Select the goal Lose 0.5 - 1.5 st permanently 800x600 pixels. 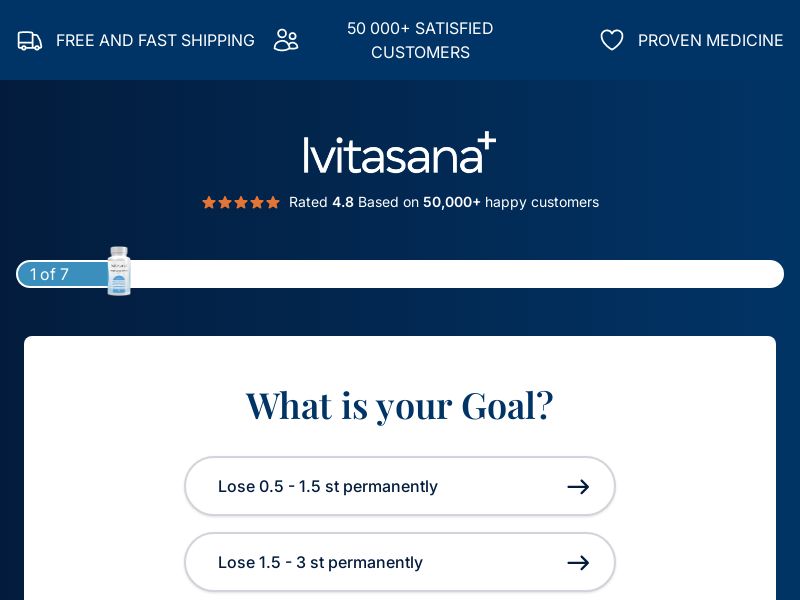click(x=400, y=486)
